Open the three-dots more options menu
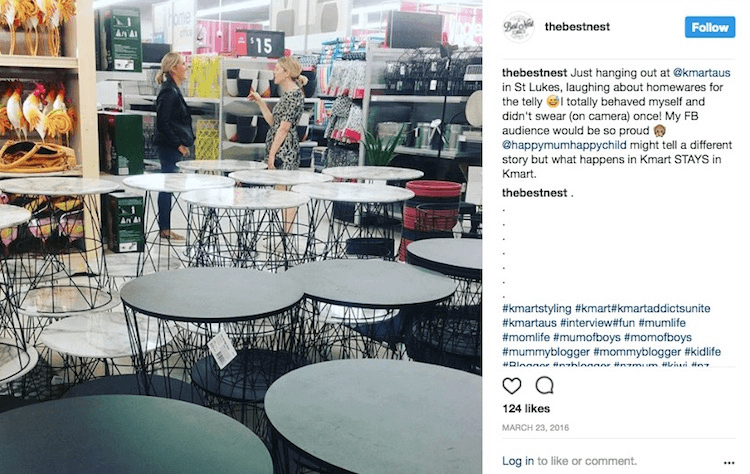Viewport: 750px width, 474px height. [728, 463]
